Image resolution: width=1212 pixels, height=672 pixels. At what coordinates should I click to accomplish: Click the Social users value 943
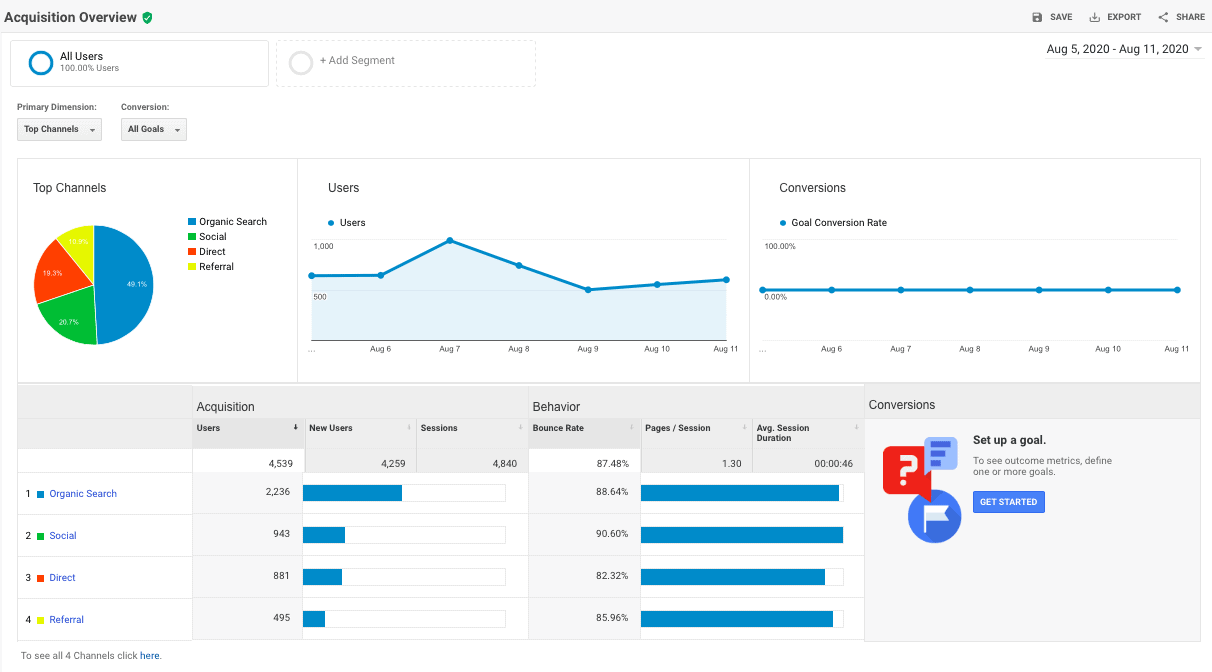[280, 534]
